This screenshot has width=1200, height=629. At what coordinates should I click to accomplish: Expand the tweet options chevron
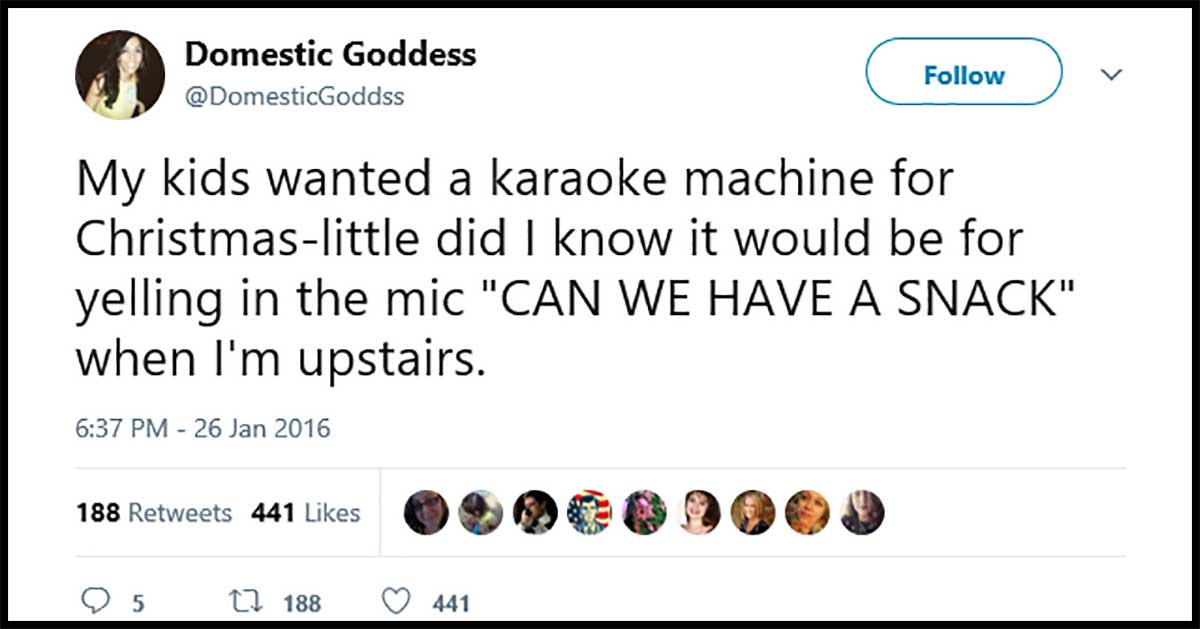tap(1113, 75)
